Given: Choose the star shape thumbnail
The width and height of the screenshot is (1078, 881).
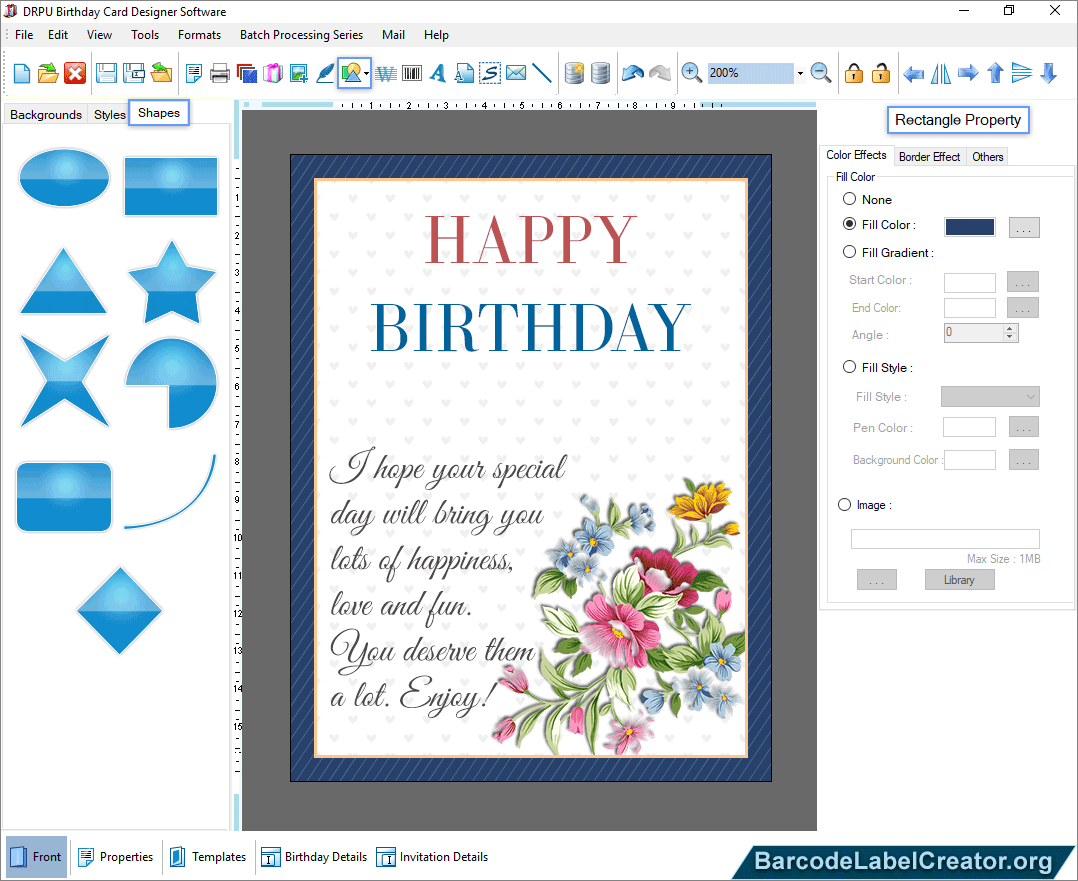Looking at the screenshot, I should click(171, 283).
